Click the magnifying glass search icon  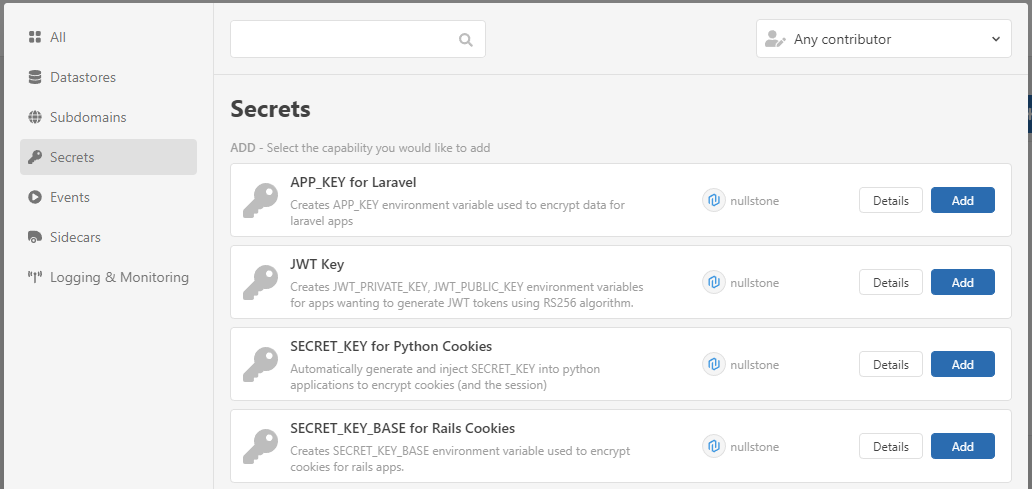pos(465,40)
